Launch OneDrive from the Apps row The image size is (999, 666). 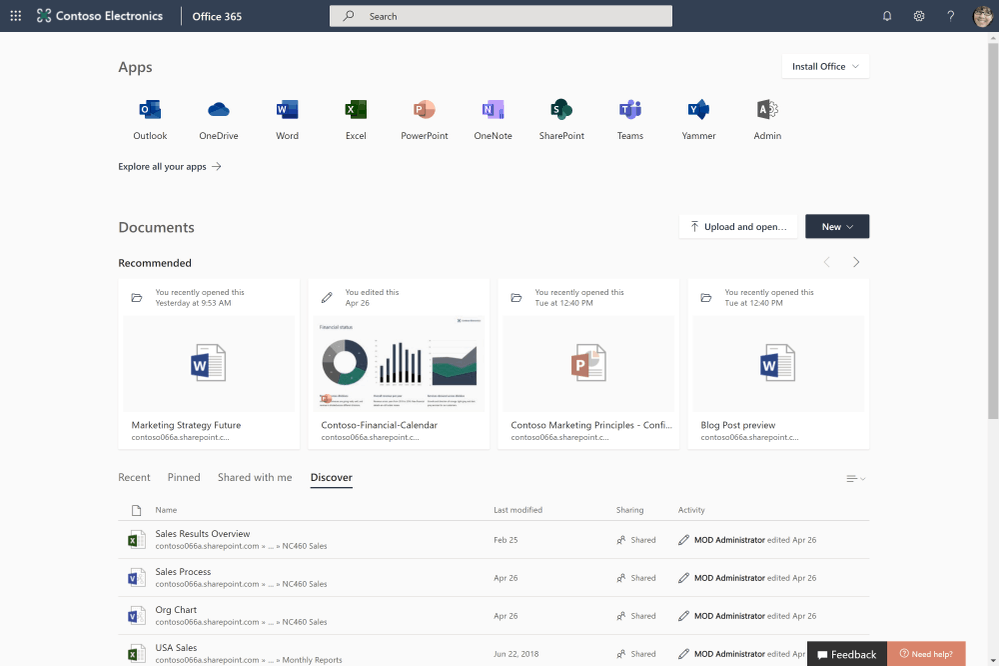[x=218, y=111]
